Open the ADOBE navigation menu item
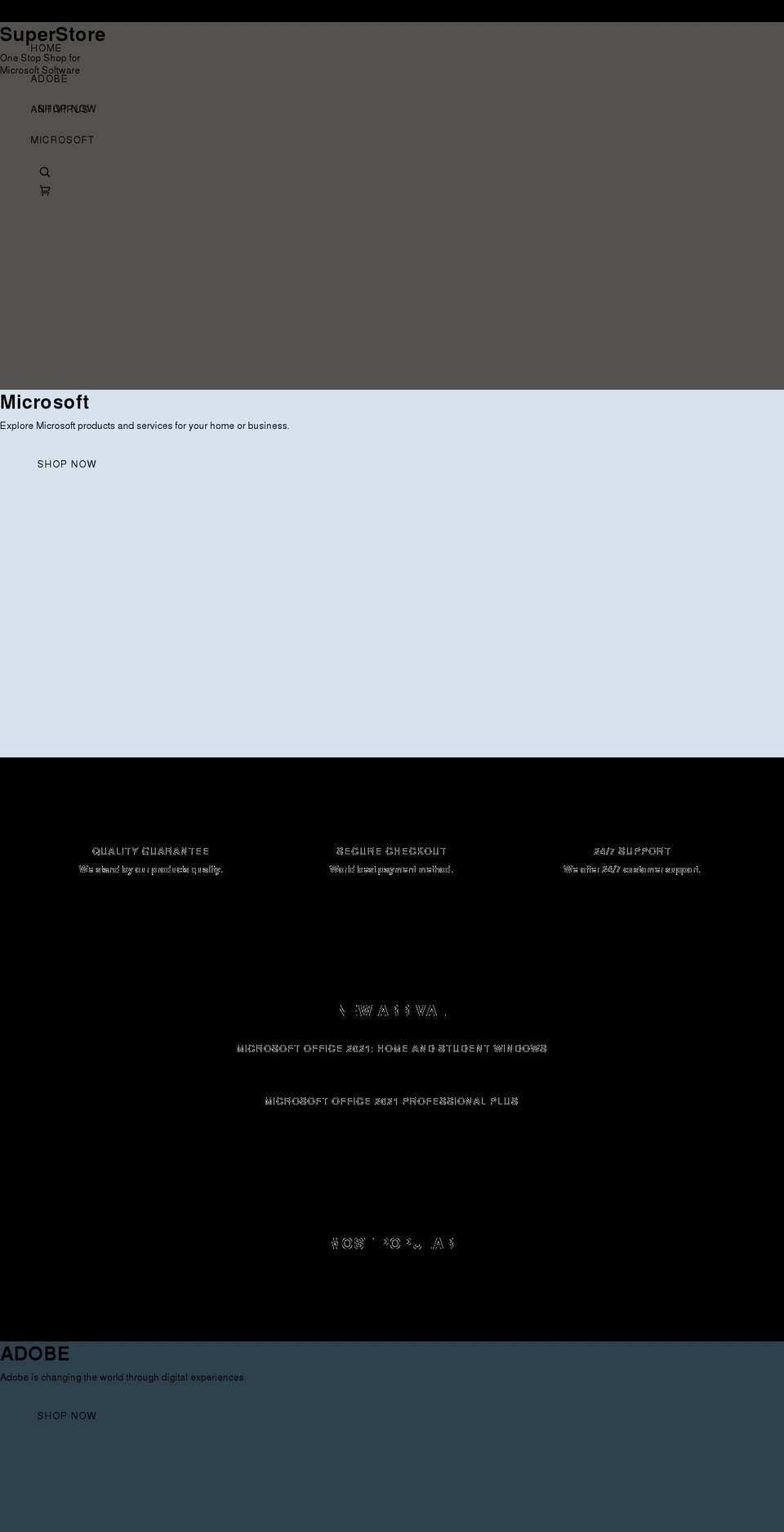The height and width of the screenshot is (1532, 784). [49, 79]
